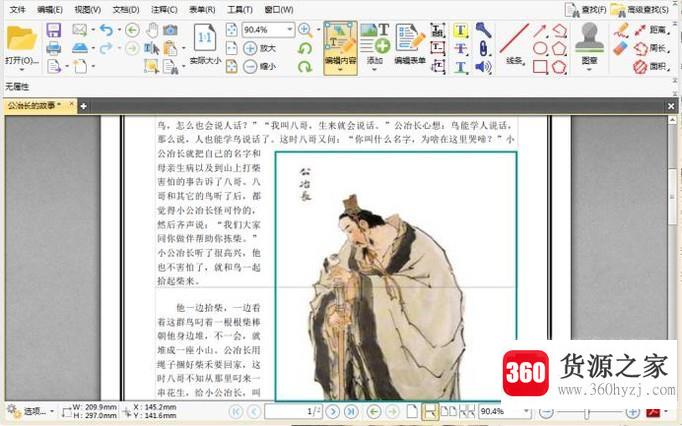Expand the 图章 stamp dropdown arrow
The height and width of the screenshot is (426, 682).
(589, 70)
